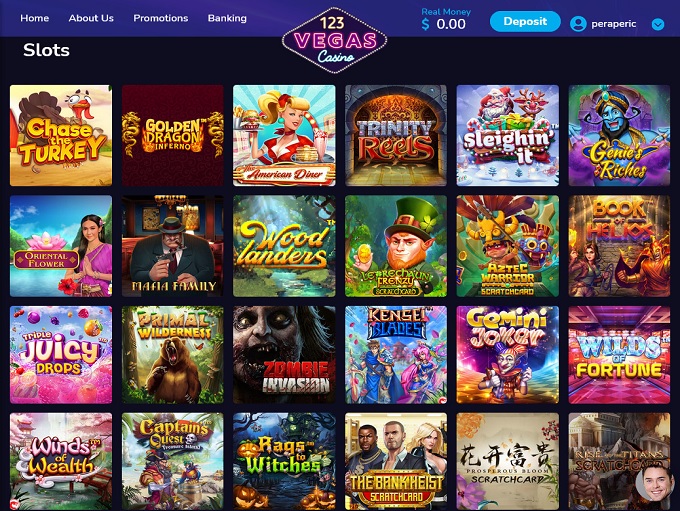
Task: Launch The Bank Heist Scratchcard
Action: point(396,461)
